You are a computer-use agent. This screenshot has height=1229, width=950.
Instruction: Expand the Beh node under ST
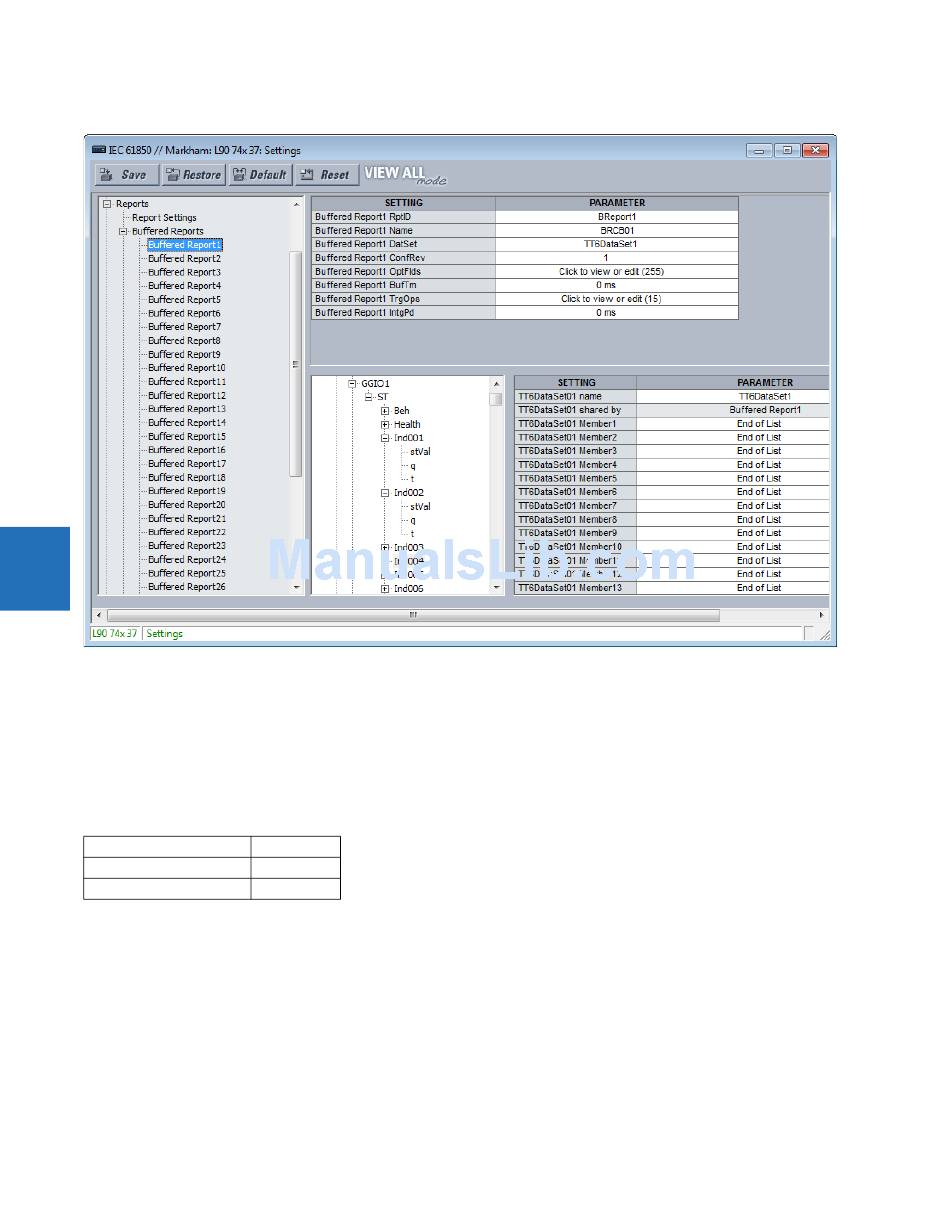(385, 411)
